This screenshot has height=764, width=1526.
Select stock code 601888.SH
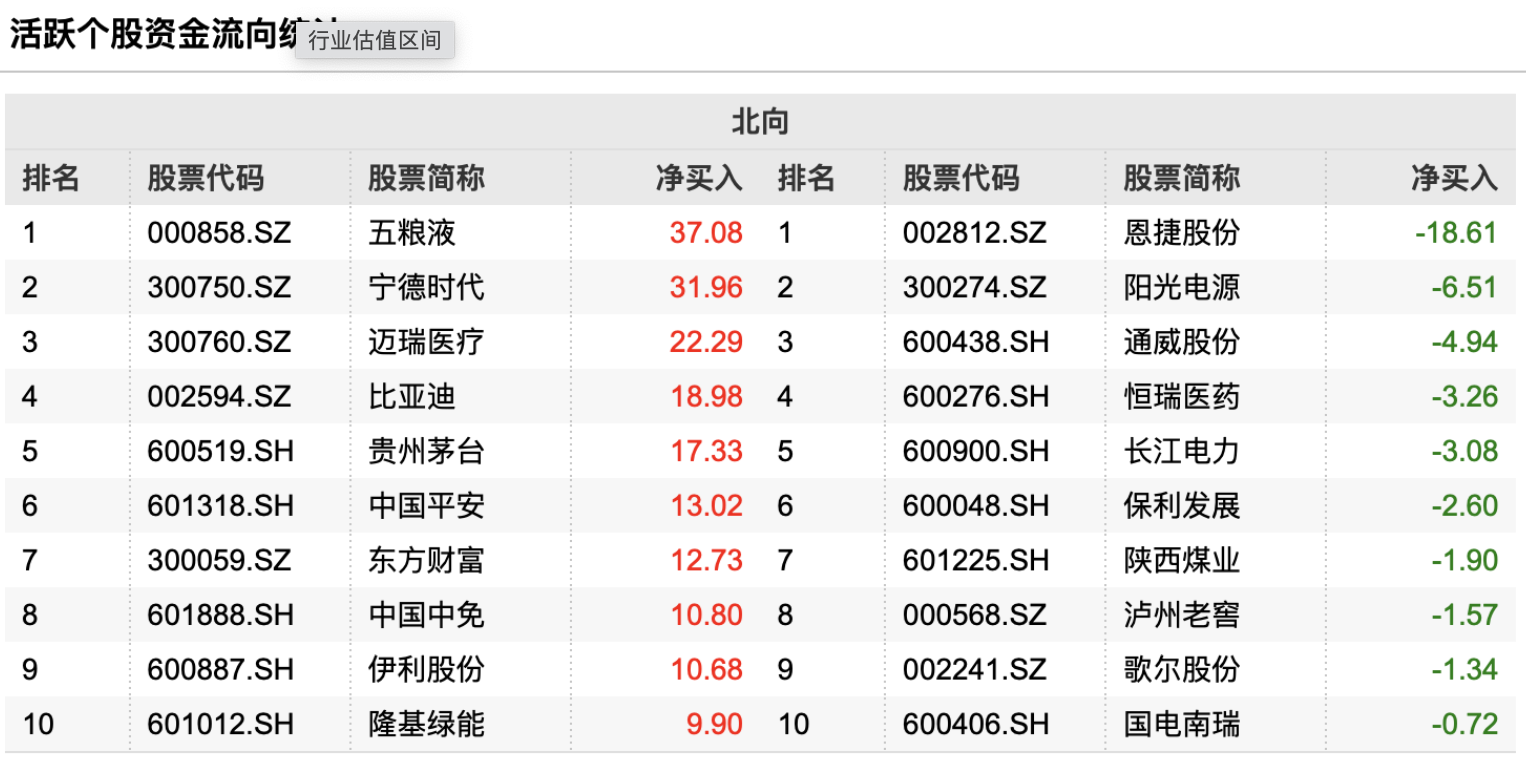tap(221, 615)
